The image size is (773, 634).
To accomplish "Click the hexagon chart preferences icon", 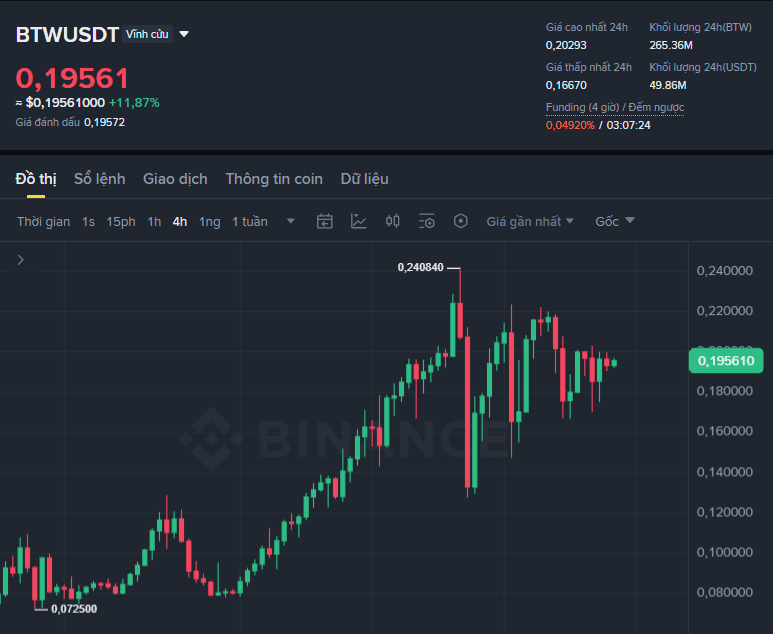I will click(460, 221).
